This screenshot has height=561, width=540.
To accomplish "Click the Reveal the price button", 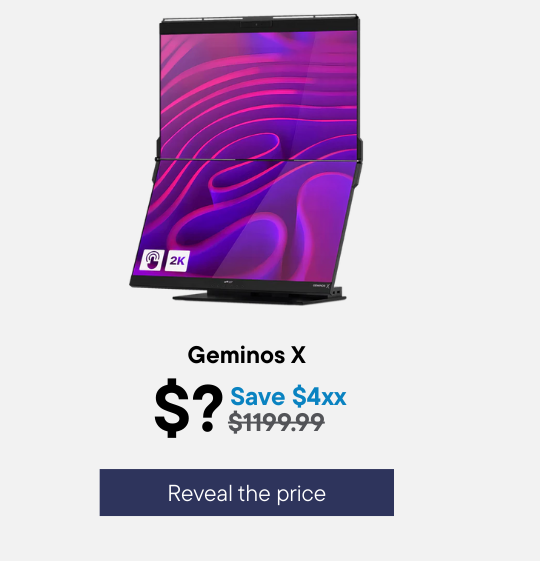I will 247,492.
